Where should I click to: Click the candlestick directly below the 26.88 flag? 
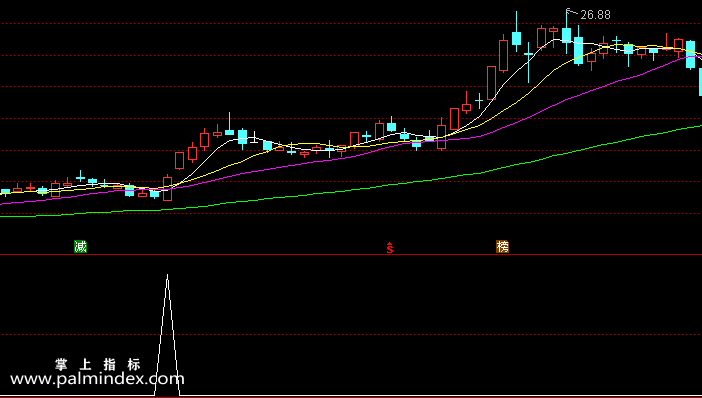click(x=567, y=35)
